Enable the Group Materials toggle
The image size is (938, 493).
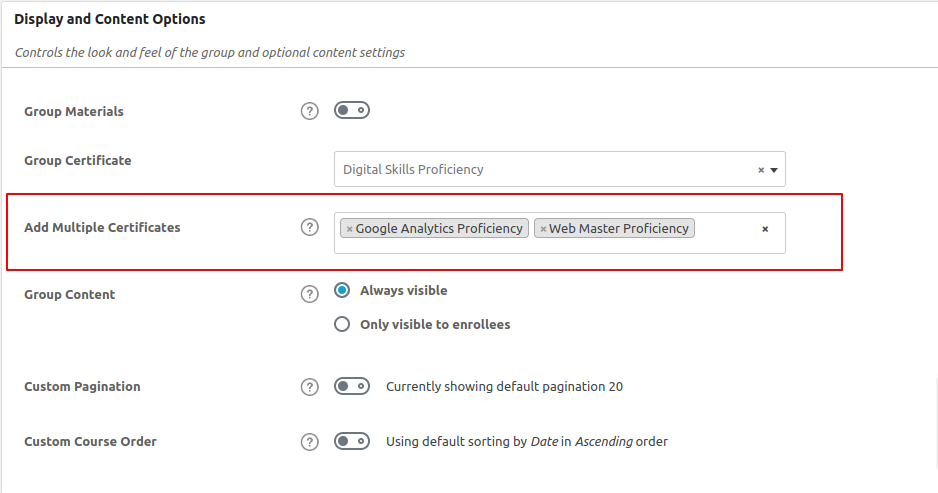click(352, 110)
